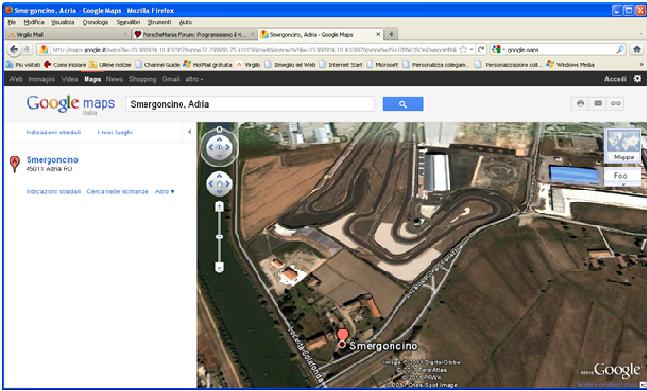Show more bookmarks with overflow chevron

(642, 65)
